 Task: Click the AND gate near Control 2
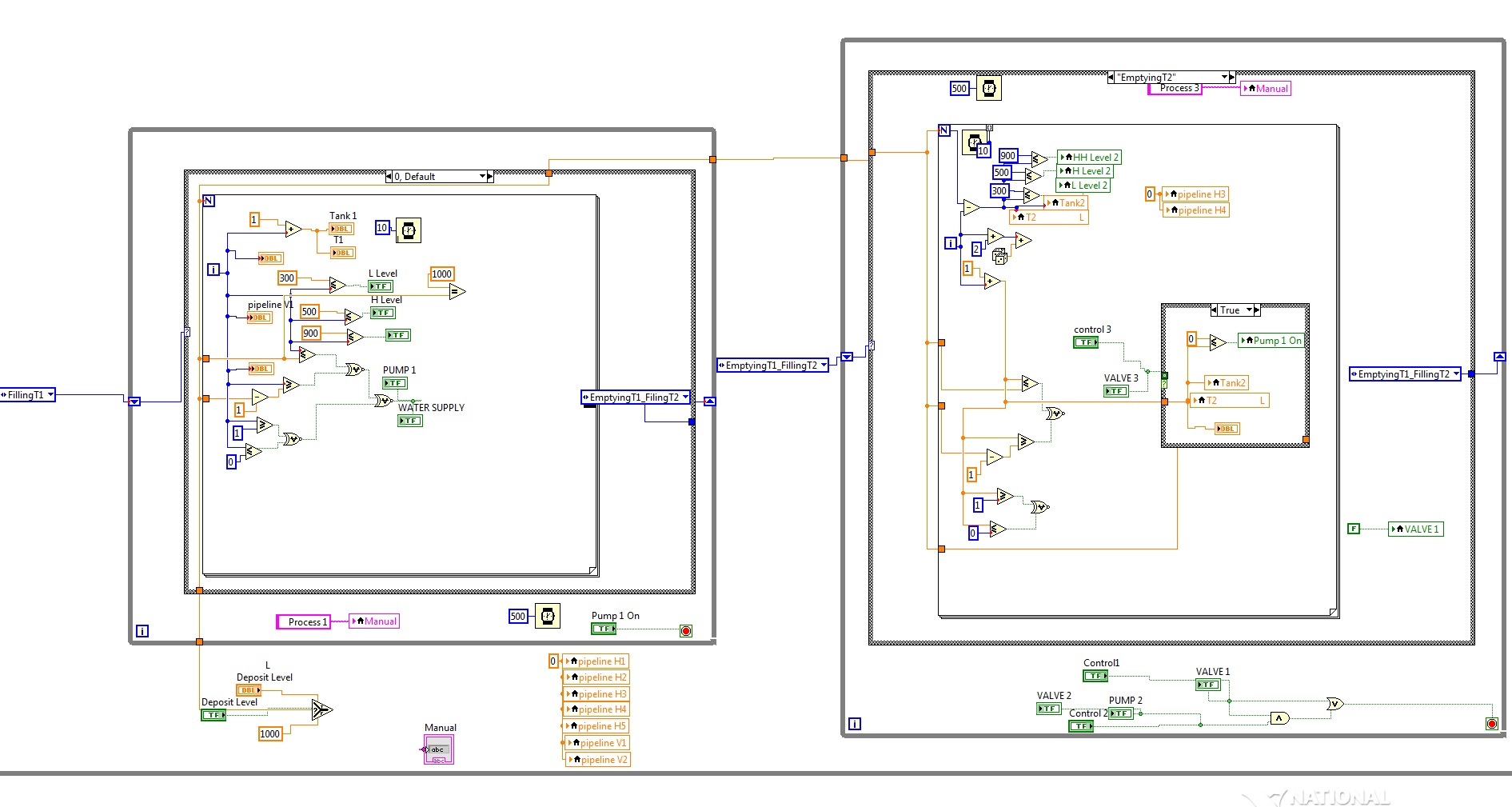pos(1280,718)
